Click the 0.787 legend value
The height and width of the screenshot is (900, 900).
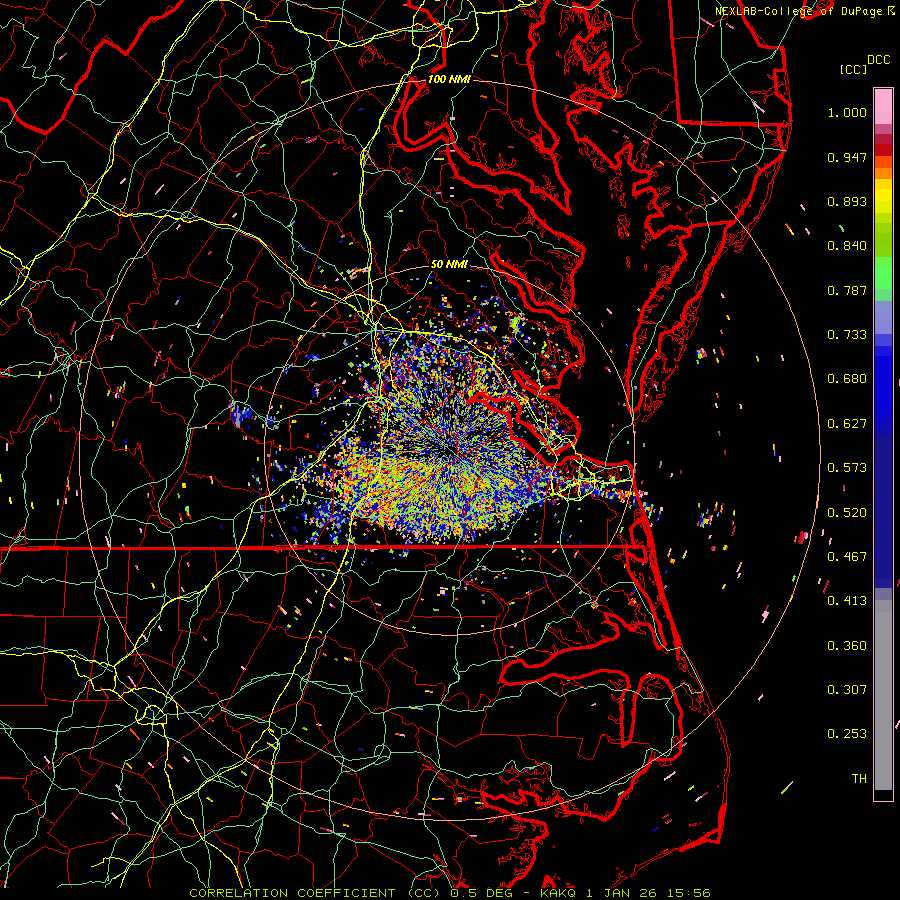tap(847, 290)
